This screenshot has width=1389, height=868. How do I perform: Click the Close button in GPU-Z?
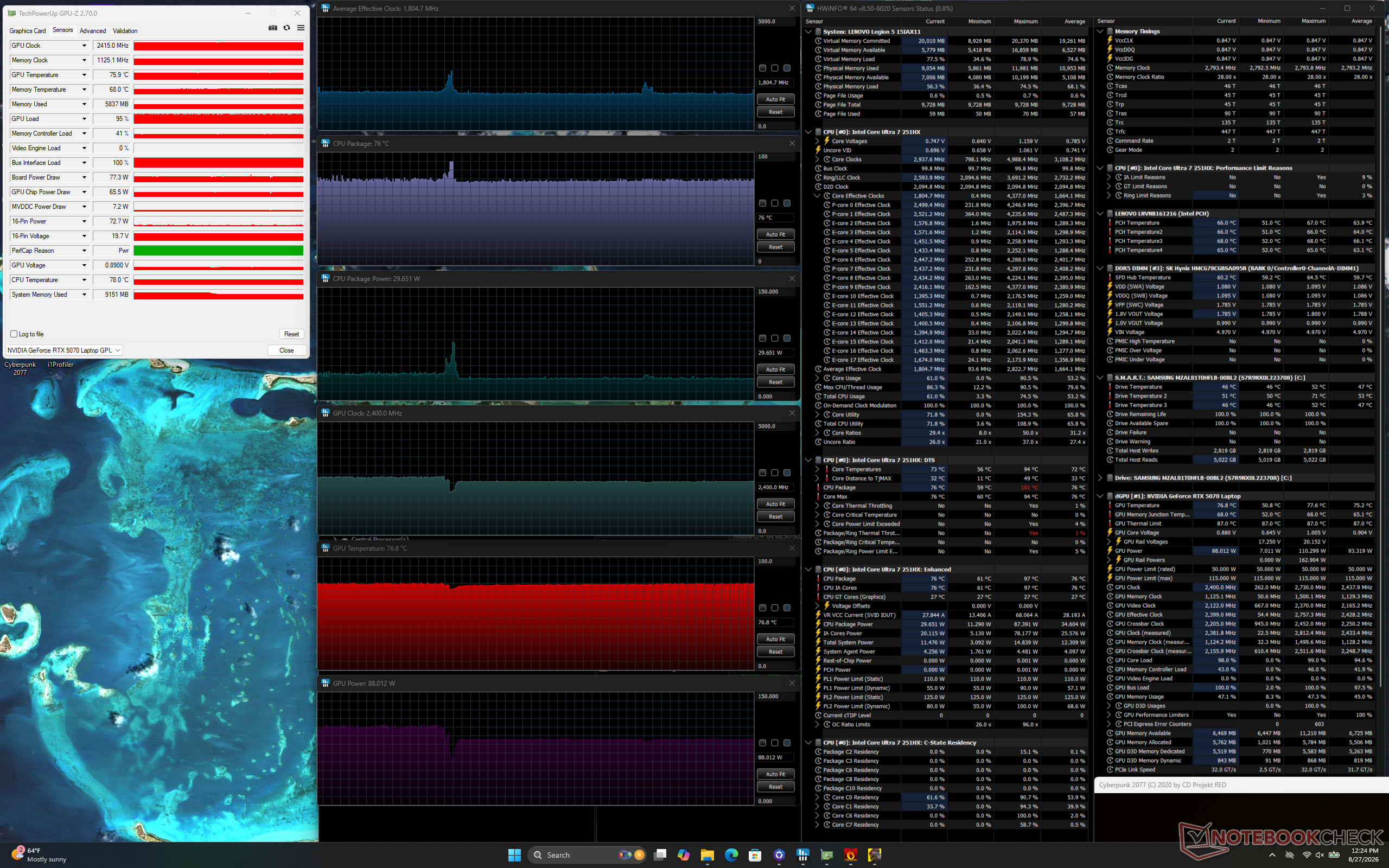(286, 350)
